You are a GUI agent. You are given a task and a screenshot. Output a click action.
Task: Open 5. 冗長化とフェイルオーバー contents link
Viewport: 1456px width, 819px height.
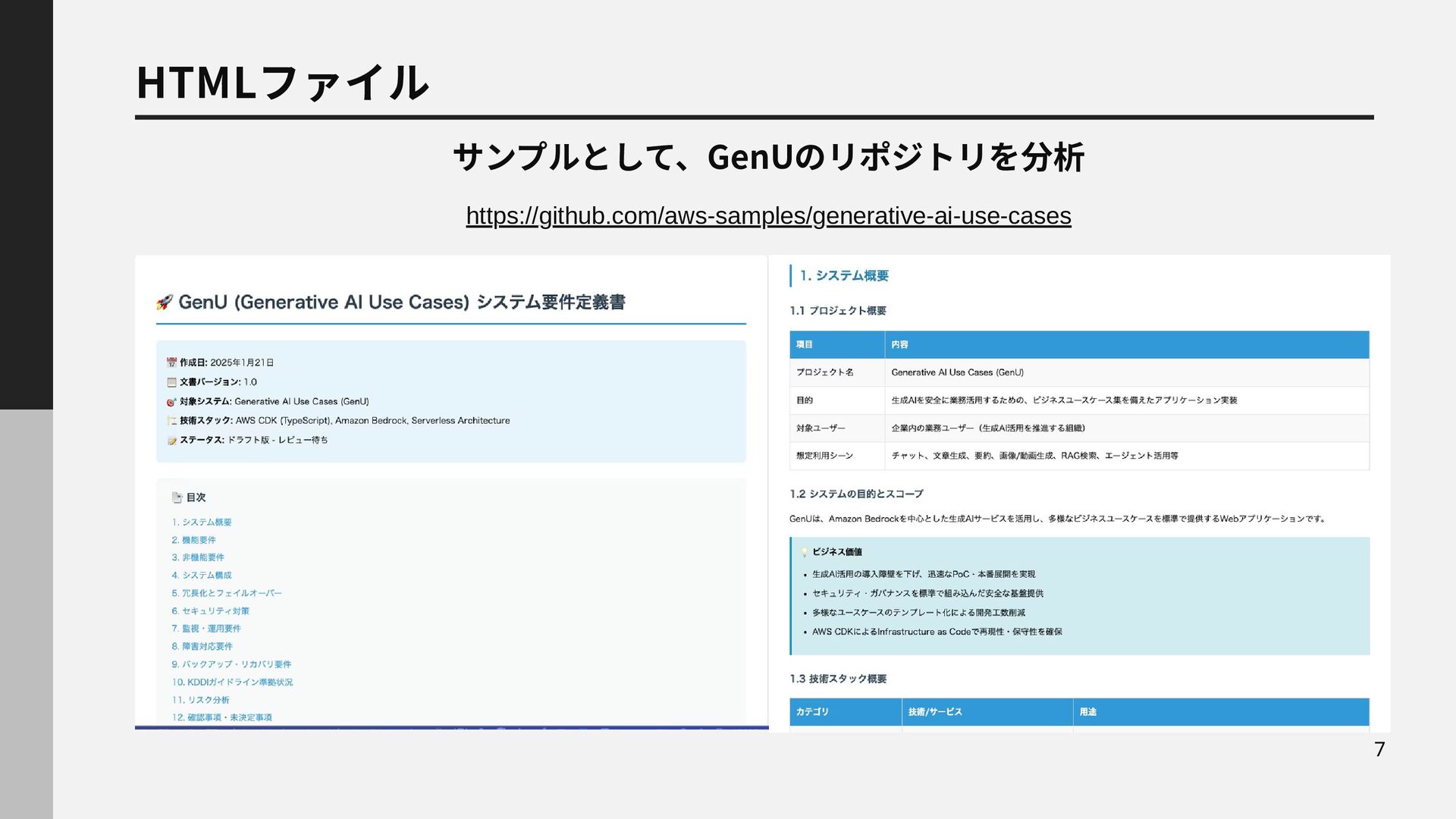[x=227, y=593]
